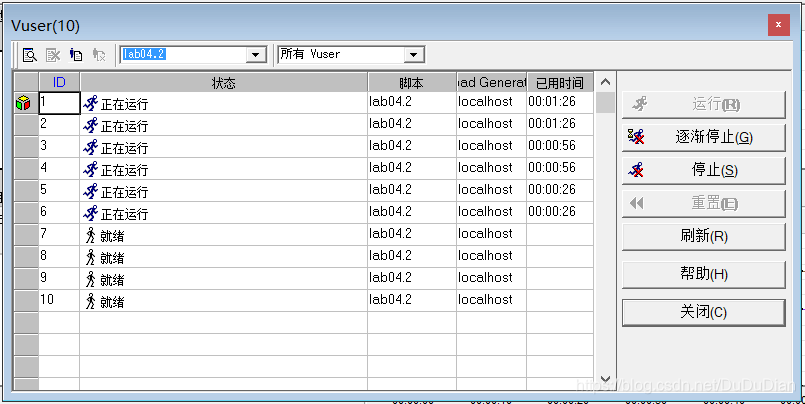
Task: Click the fourth toolbar icon, hide log
Action: click(x=99, y=55)
